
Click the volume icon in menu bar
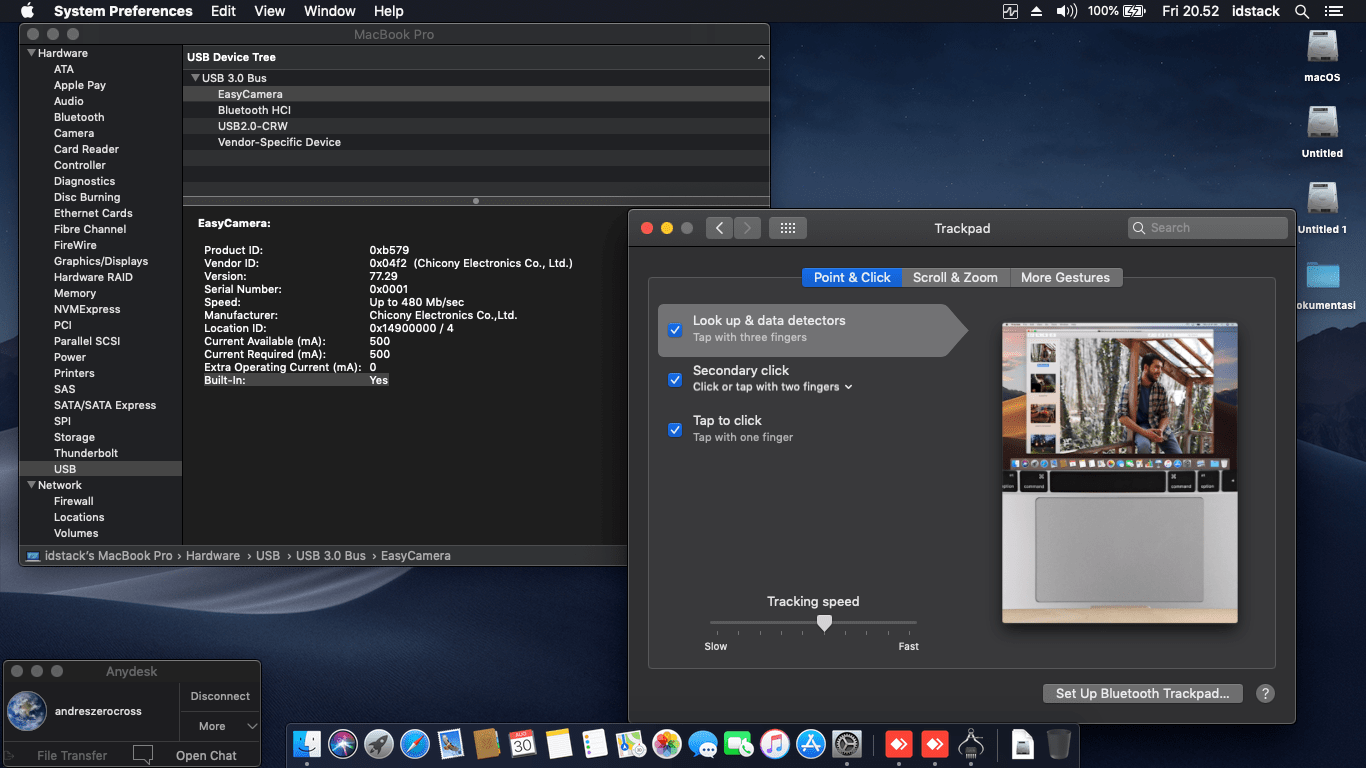(1067, 11)
